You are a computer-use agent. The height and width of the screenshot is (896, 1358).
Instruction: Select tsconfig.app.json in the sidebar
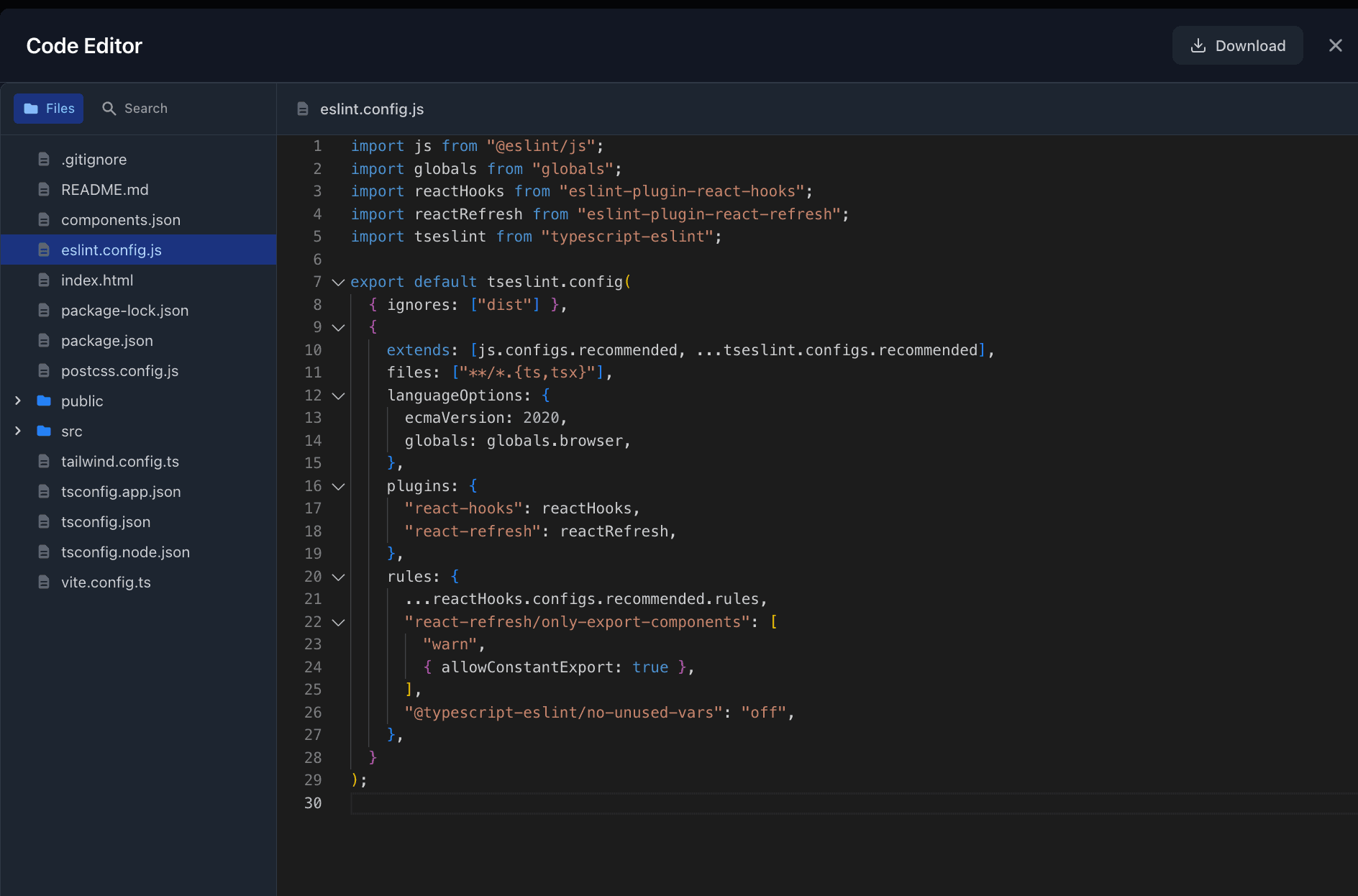[x=120, y=492]
